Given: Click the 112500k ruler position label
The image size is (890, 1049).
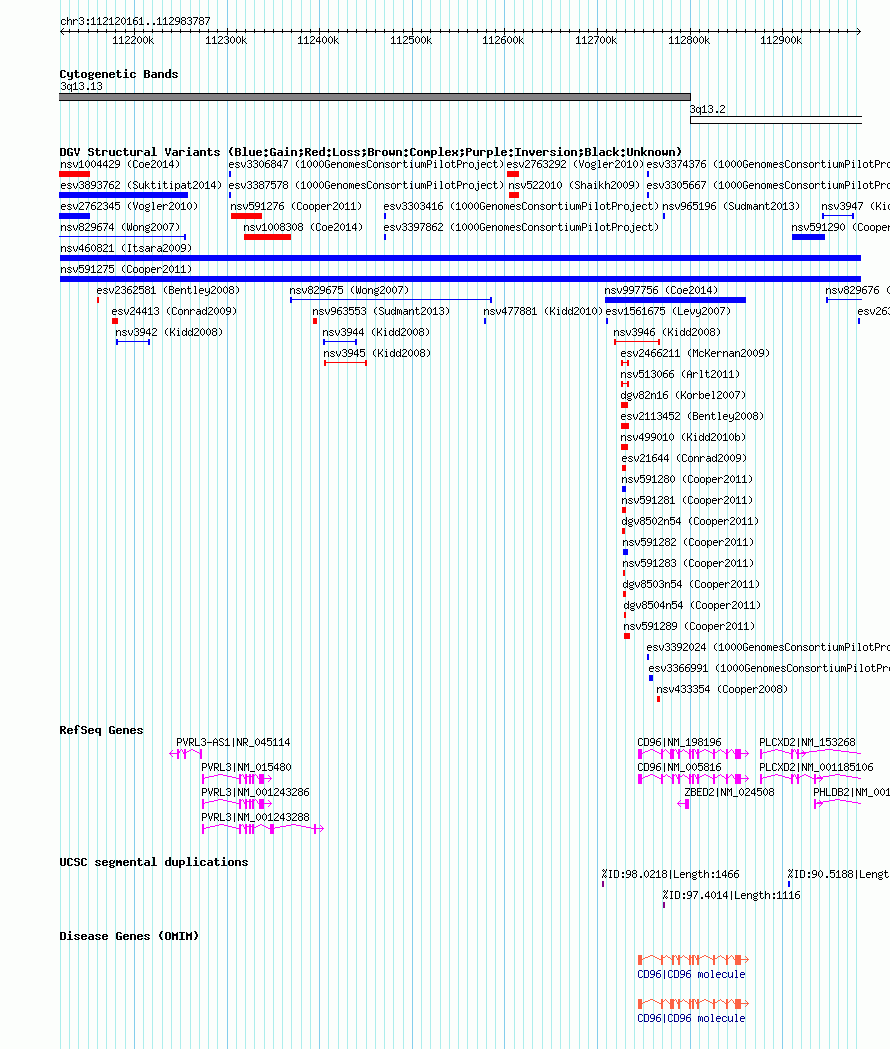Looking at the screenshot, I should point(411,41).
